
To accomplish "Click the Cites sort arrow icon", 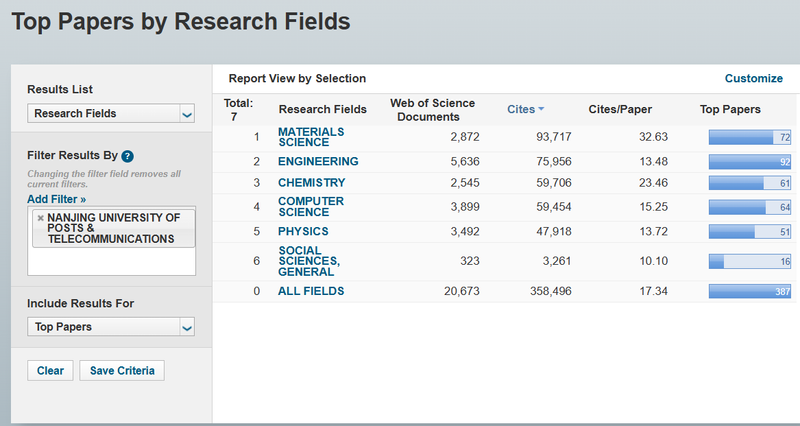I will coord(541,109).
